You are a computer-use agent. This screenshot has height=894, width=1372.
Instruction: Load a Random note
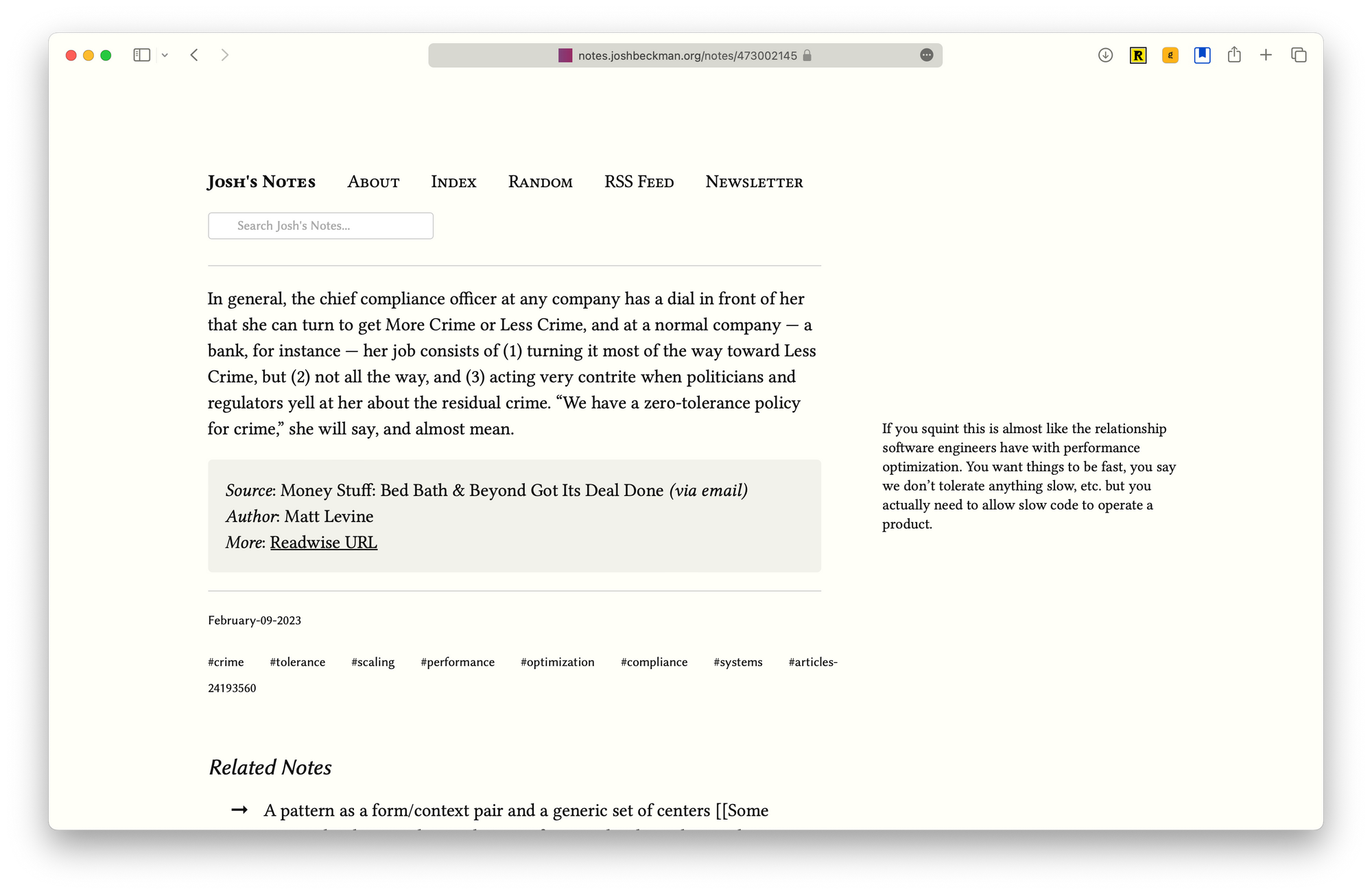click(540, 182)
